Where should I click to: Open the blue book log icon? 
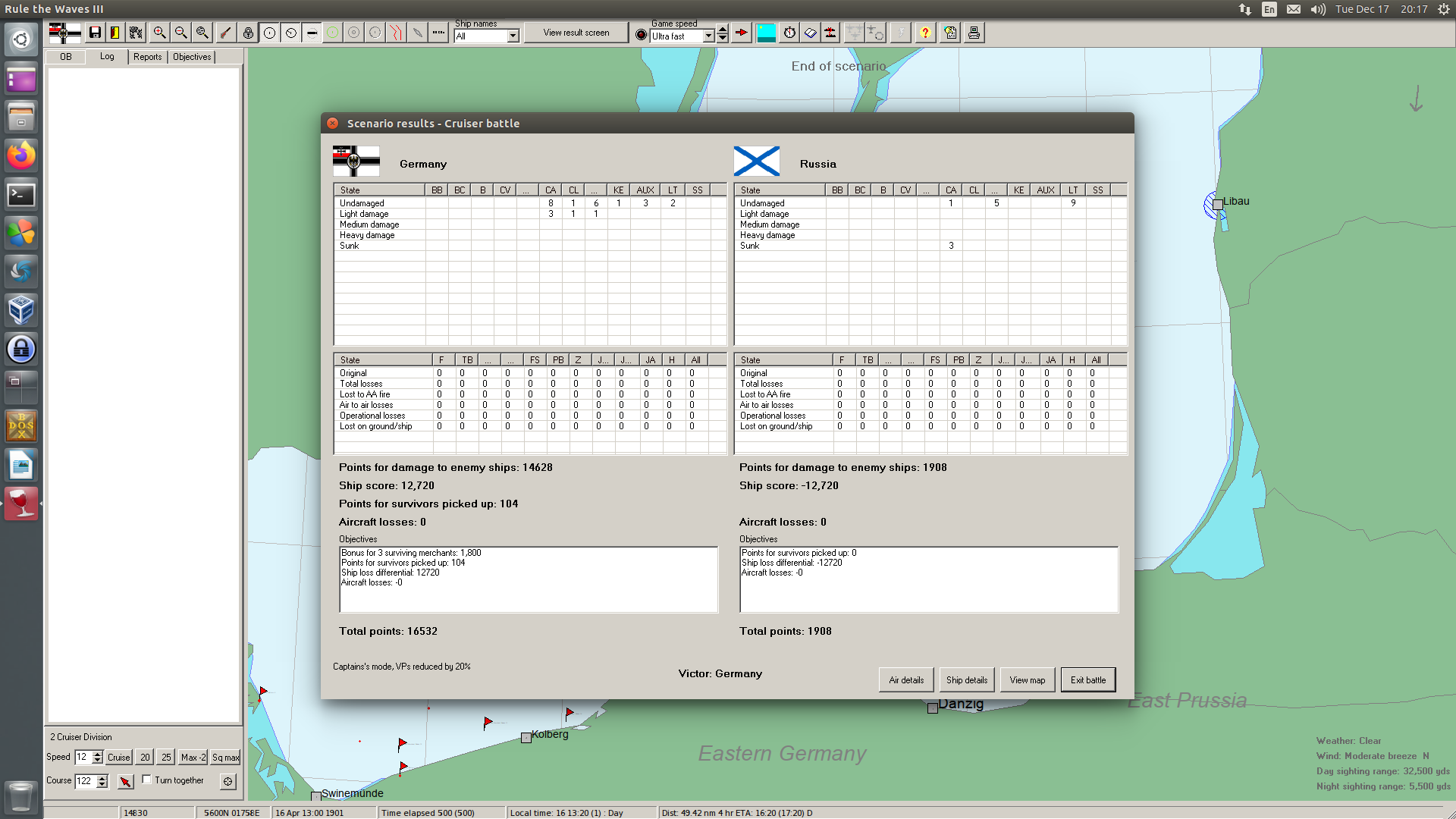(x=811, y=33)
